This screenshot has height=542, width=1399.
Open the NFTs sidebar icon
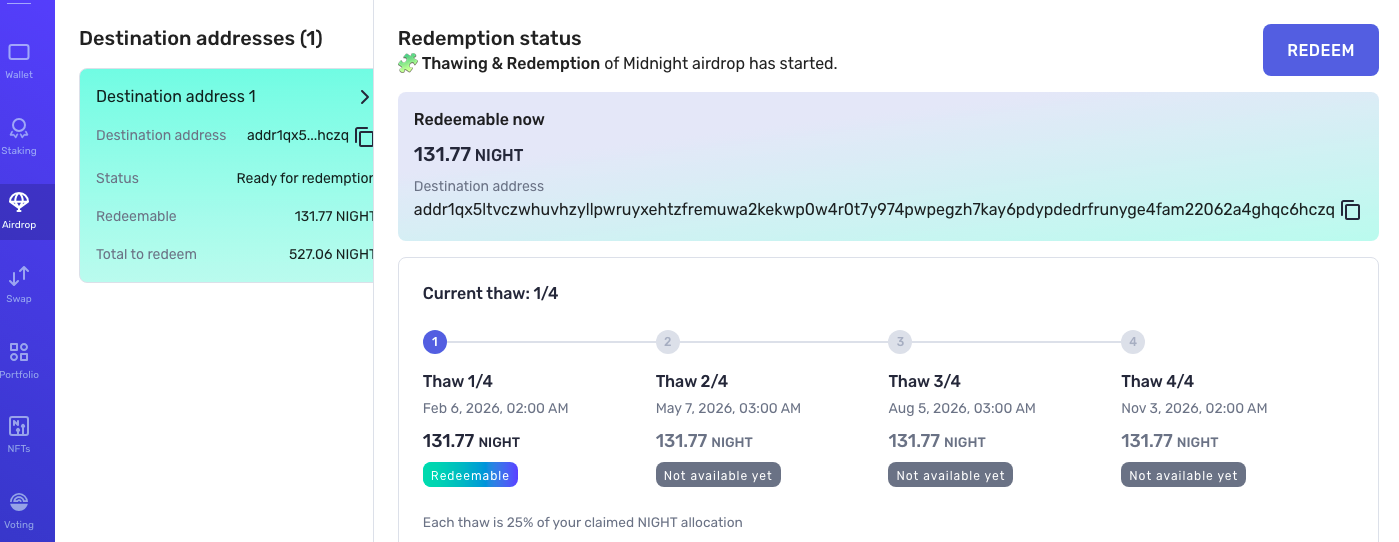(18, 426)
